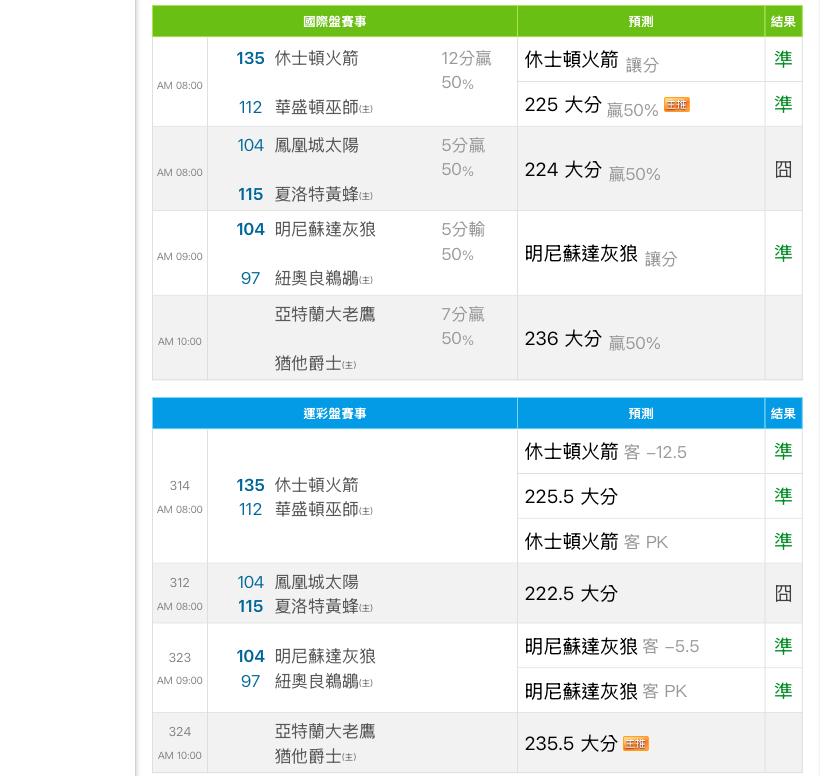828x776 pixels.
Task: Click 休士頓火箭 team name in 運彩盤 game 314
Action: [x=316, y=485]
